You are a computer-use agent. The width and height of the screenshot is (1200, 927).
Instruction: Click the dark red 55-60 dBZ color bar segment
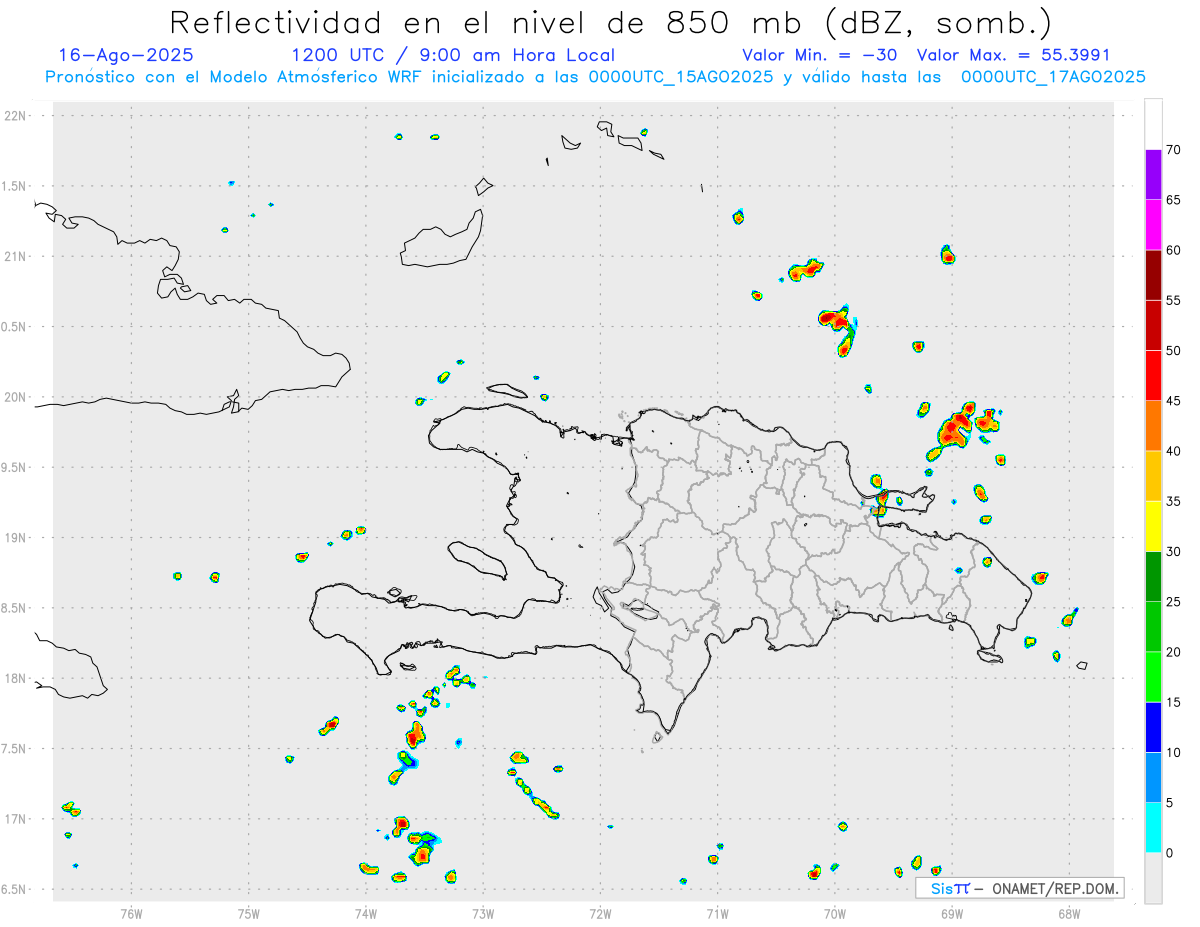point(1153,275)
